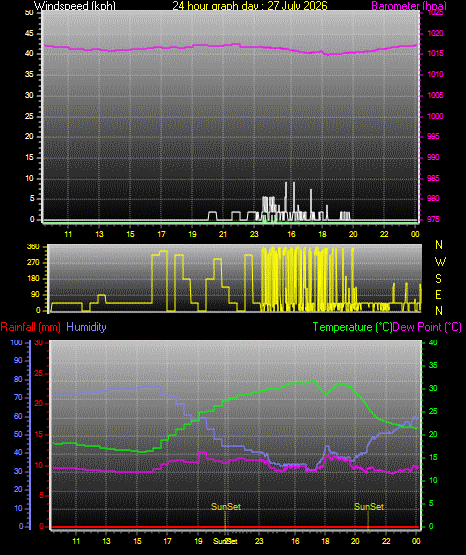Click blue humidity axis value 60

[18, 417]
